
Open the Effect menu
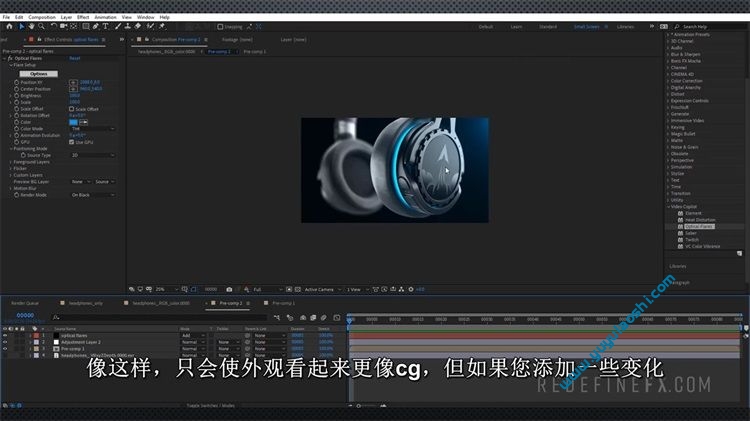point(83,17)
